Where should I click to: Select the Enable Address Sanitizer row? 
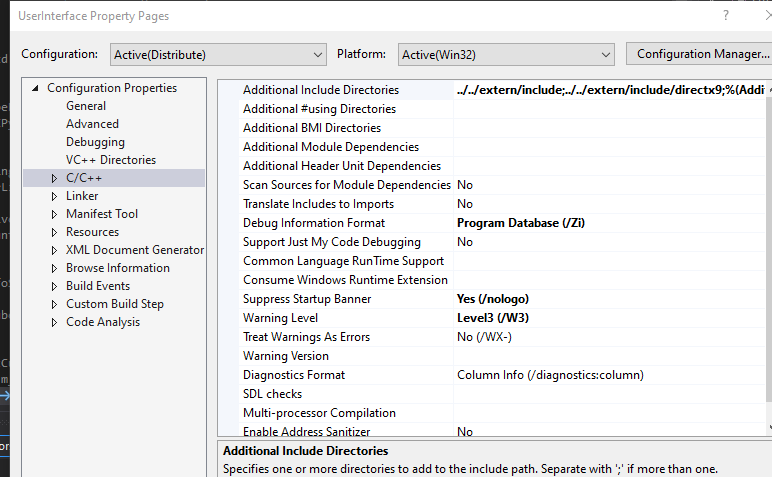(502, 430)
